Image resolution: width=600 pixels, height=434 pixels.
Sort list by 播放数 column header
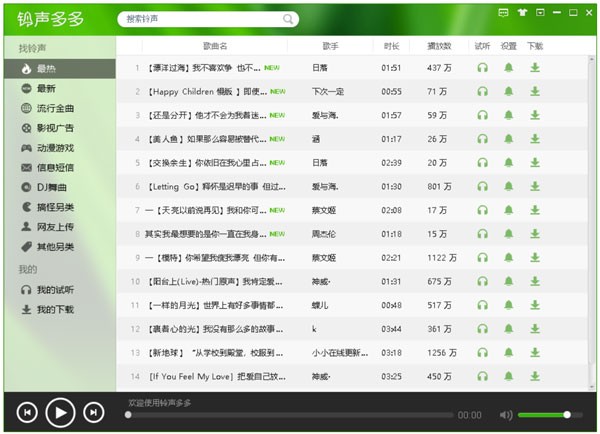(439, 46)
